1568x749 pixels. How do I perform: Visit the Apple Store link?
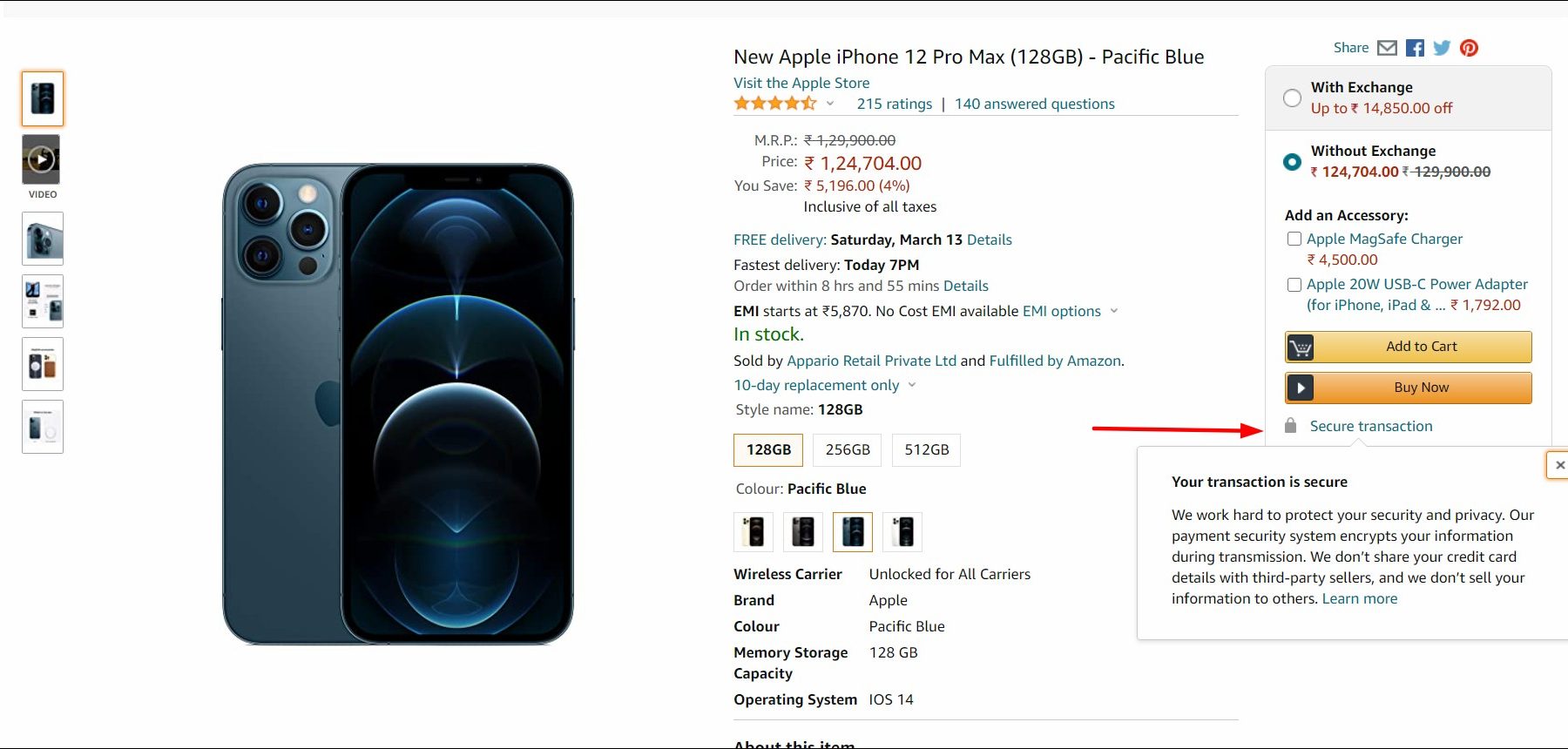(x=801, y=83)
